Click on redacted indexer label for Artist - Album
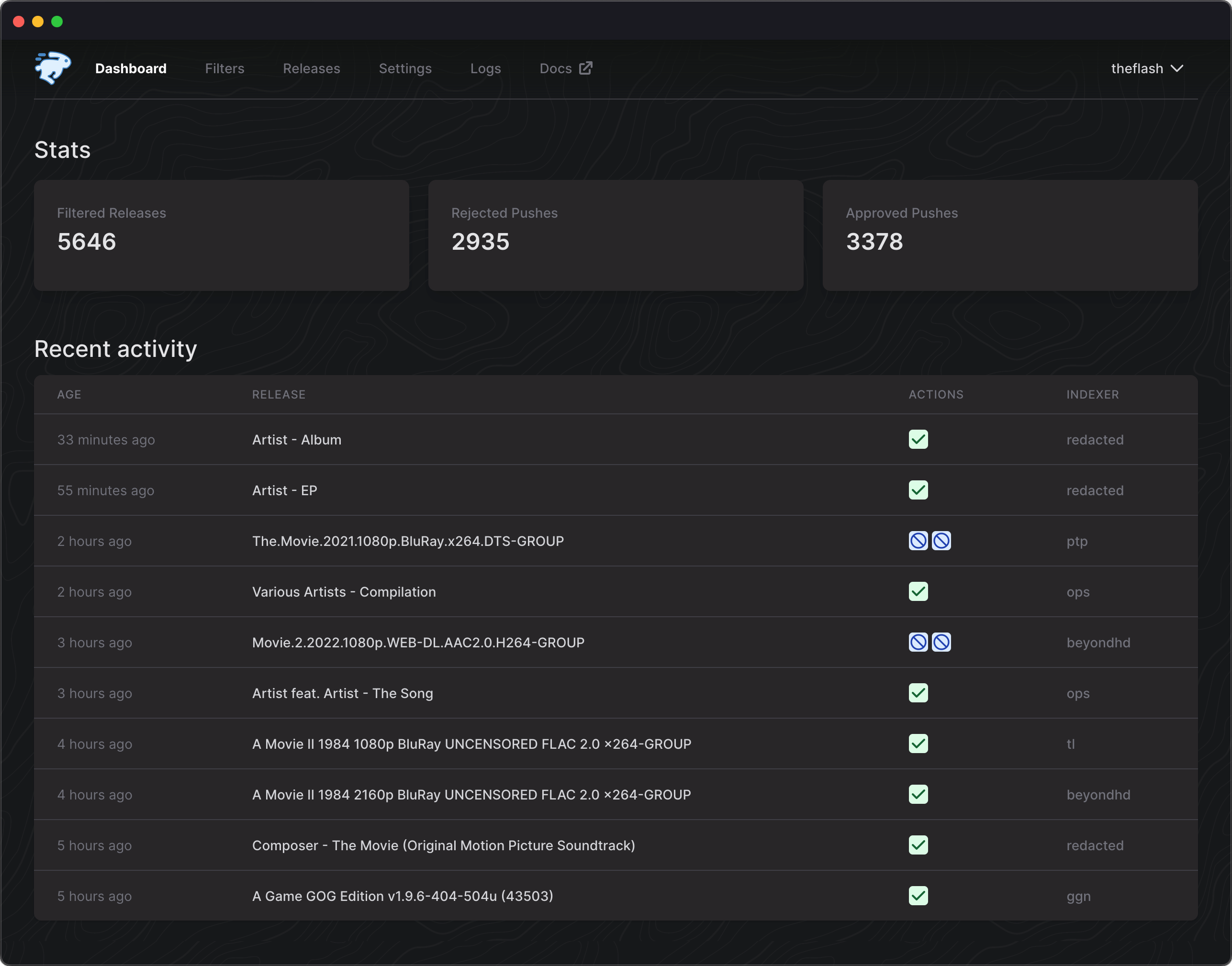 [x=1094, y=439]
